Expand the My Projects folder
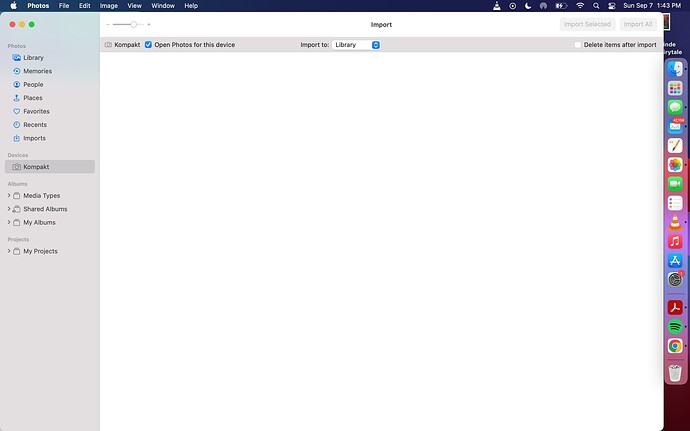This screenshot has height=431, width=690. coord(9,251)
